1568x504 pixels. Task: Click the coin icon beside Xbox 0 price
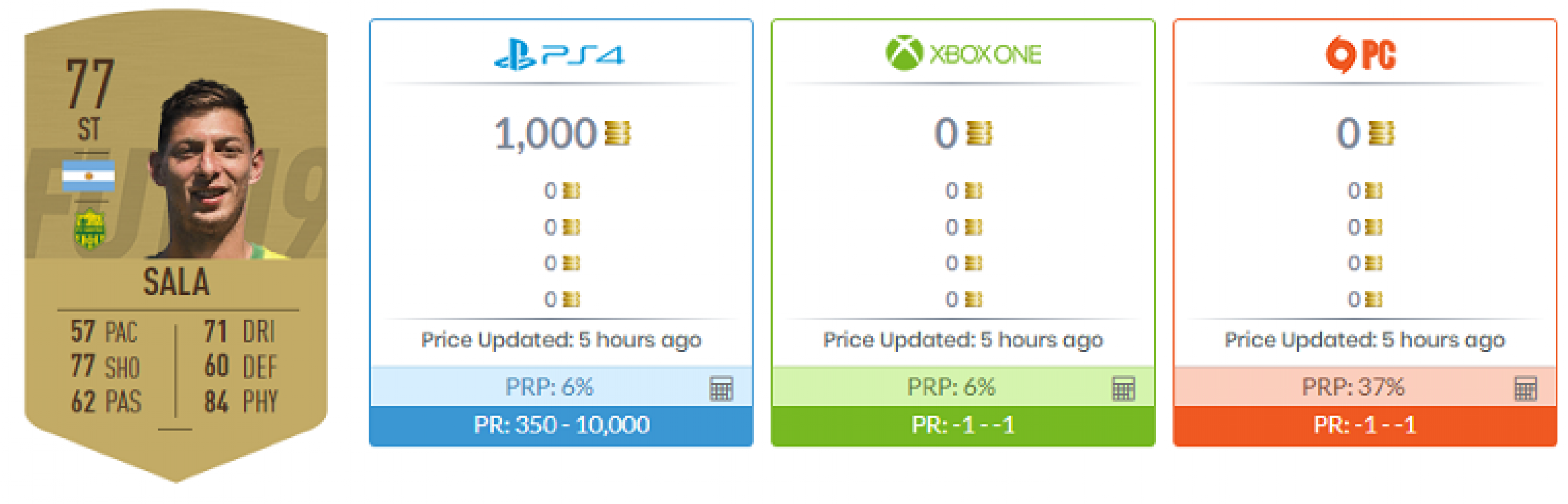tap(980, 133)
